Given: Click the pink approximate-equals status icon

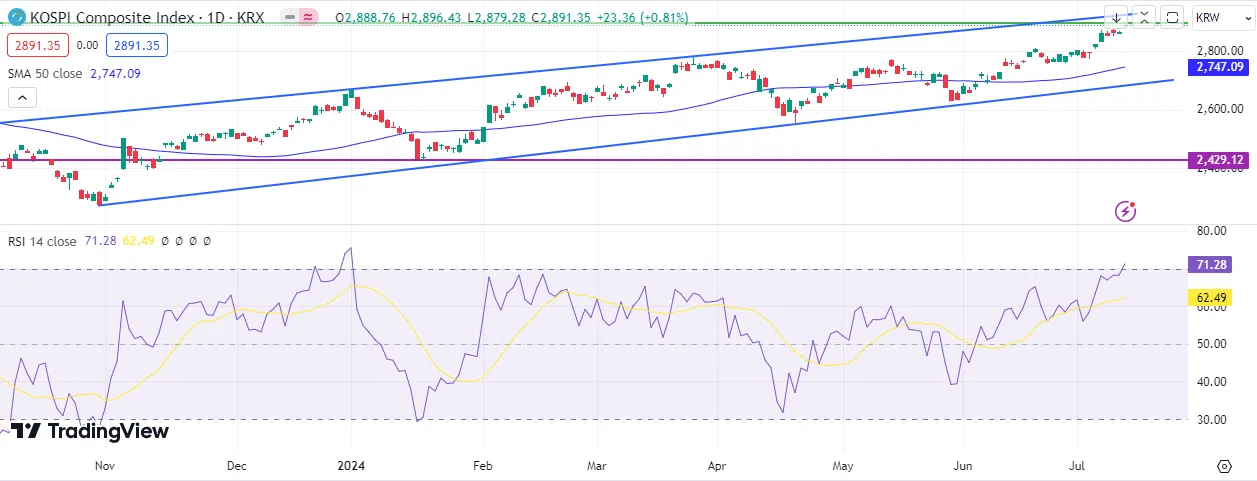Looking at the screenshot, I should (x=307, y=18).
